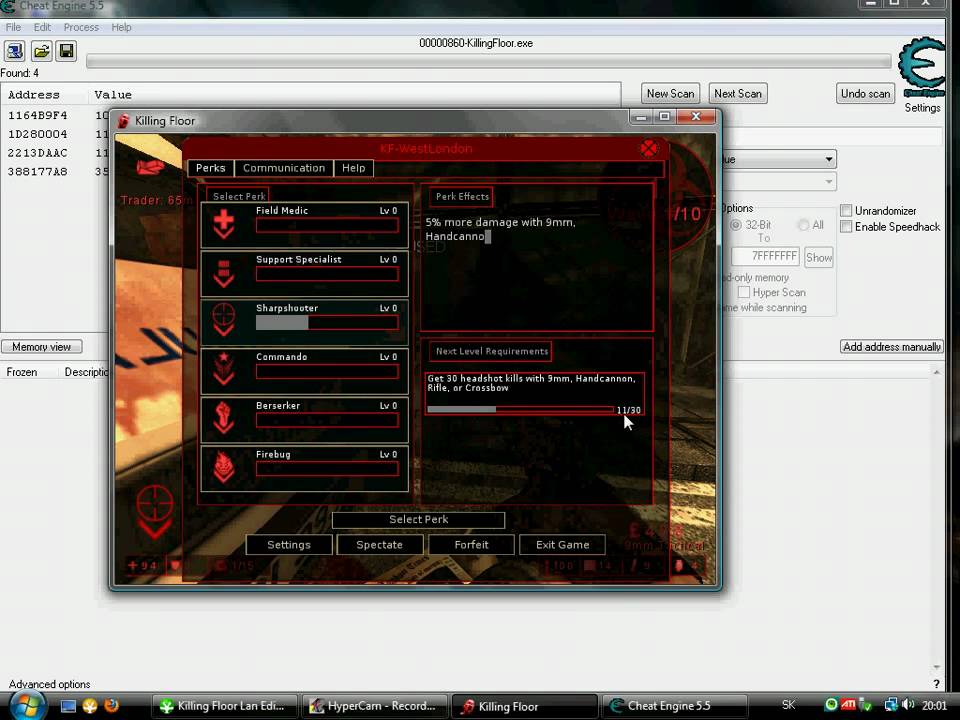Open Memory view
Viewport: 960px width, 720px height.
point(42,347)
